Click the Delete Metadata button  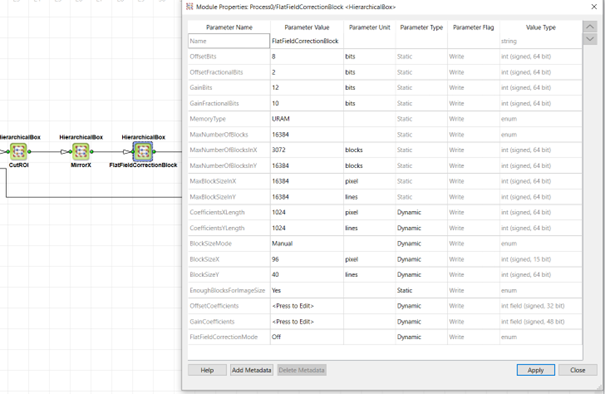(302, 370)
